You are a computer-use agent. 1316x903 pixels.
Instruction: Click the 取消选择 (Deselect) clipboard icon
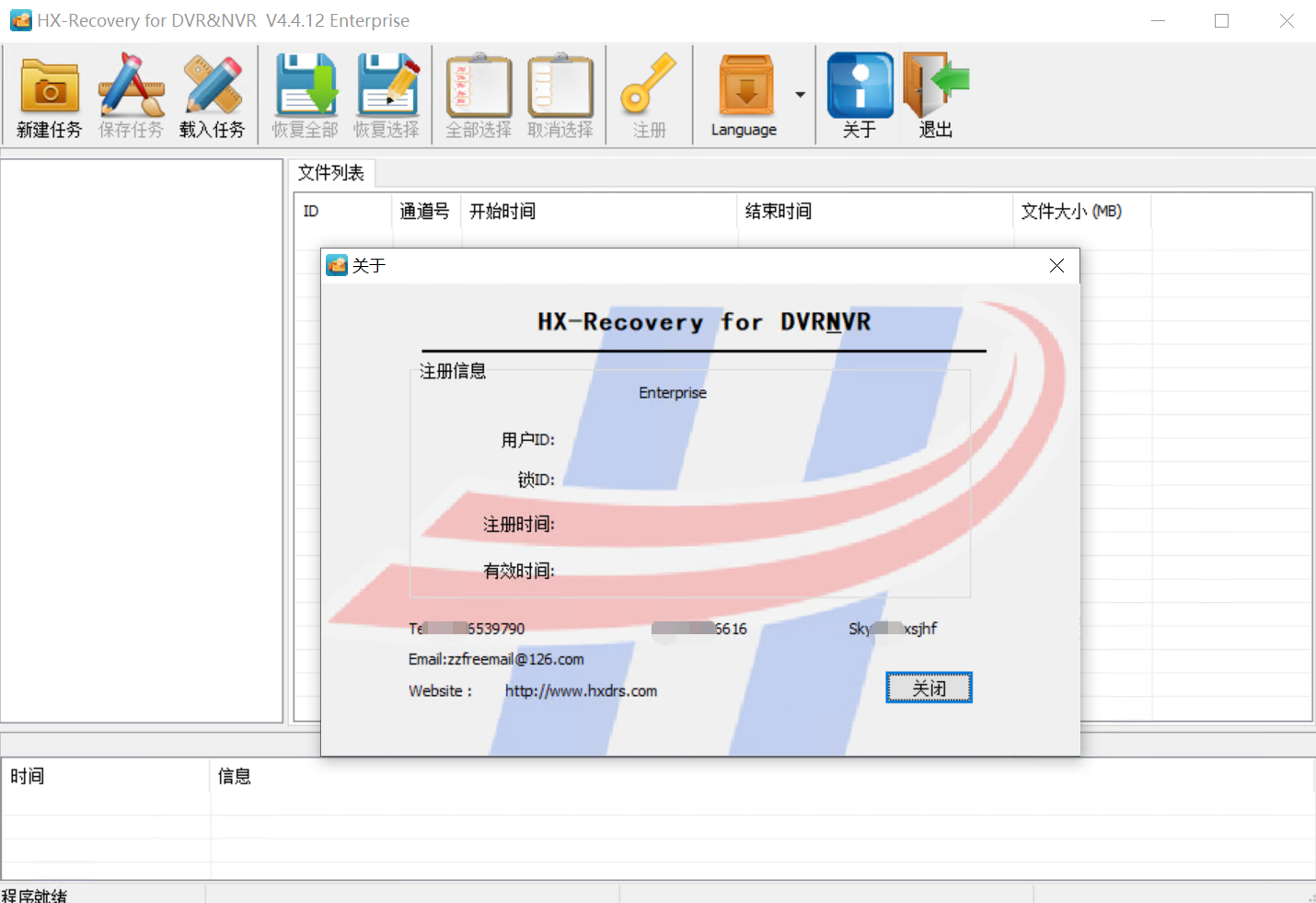tap(560, 95)
